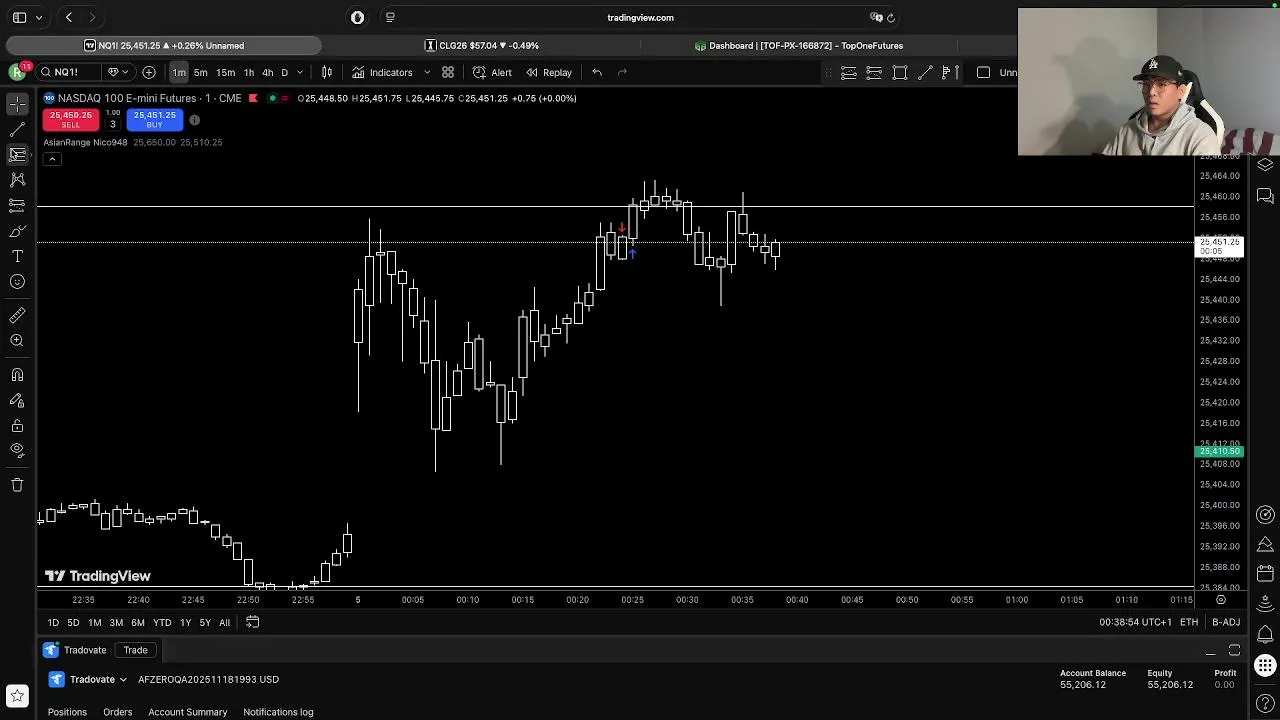Switch to the Positions tab

(67, 712)
